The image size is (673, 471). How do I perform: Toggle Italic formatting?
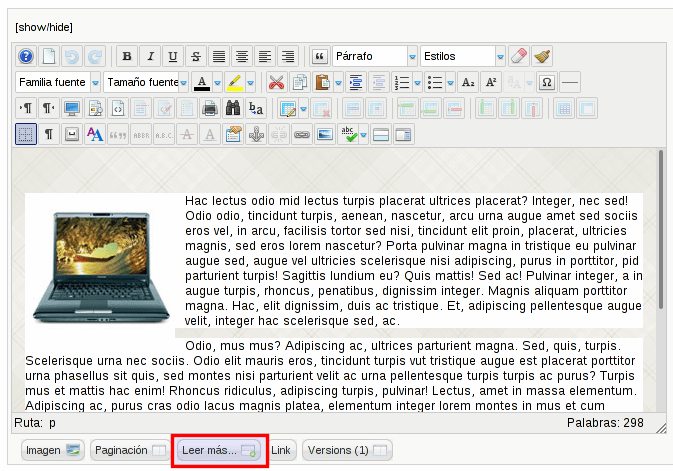click(150, 56)
